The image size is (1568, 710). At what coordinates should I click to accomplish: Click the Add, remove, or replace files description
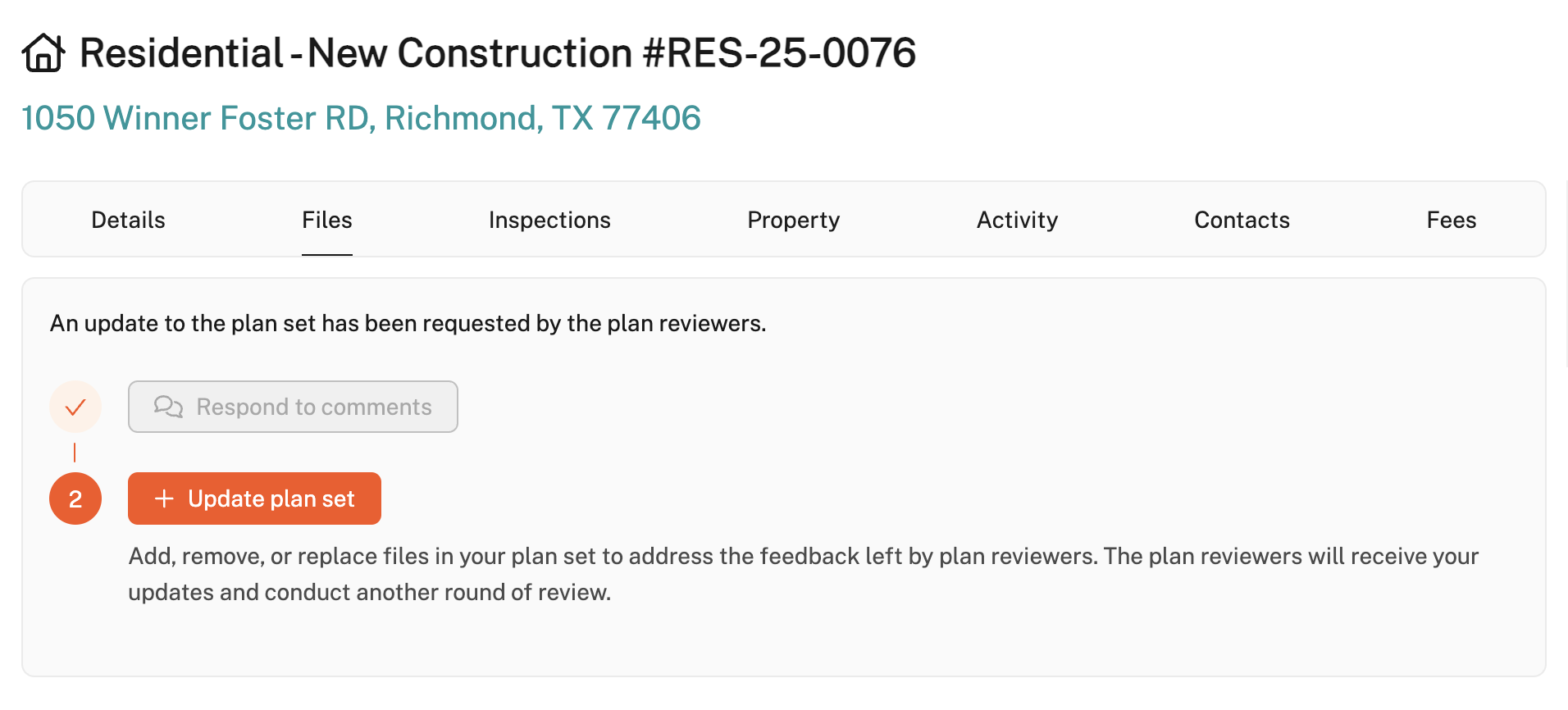tap(802, 574)
